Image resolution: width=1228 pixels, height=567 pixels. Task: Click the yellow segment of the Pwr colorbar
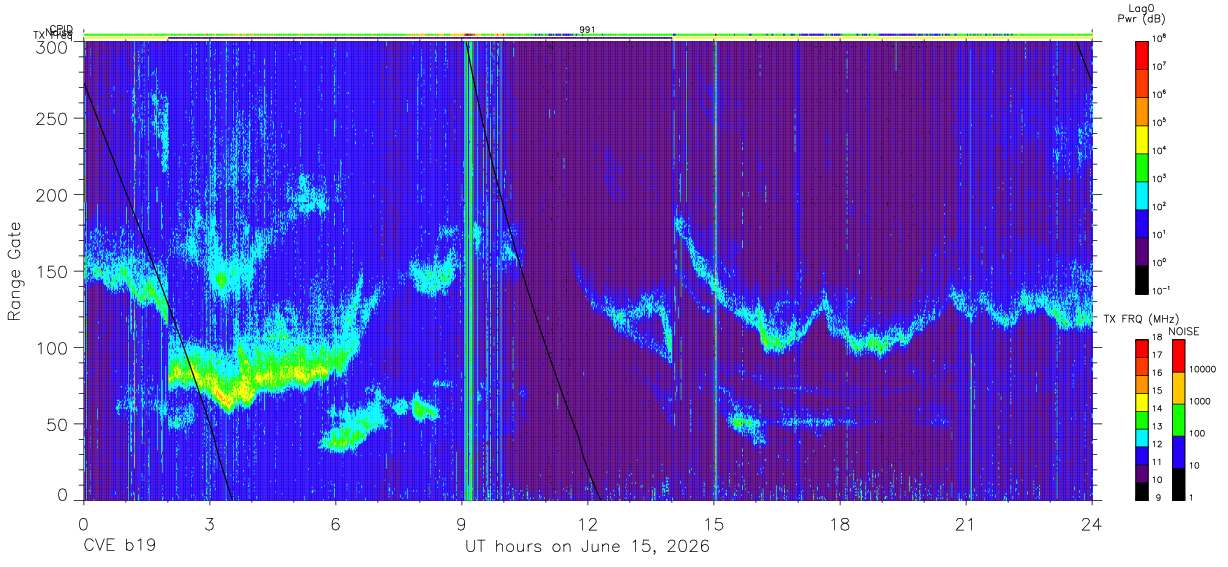coord(1143,139)
